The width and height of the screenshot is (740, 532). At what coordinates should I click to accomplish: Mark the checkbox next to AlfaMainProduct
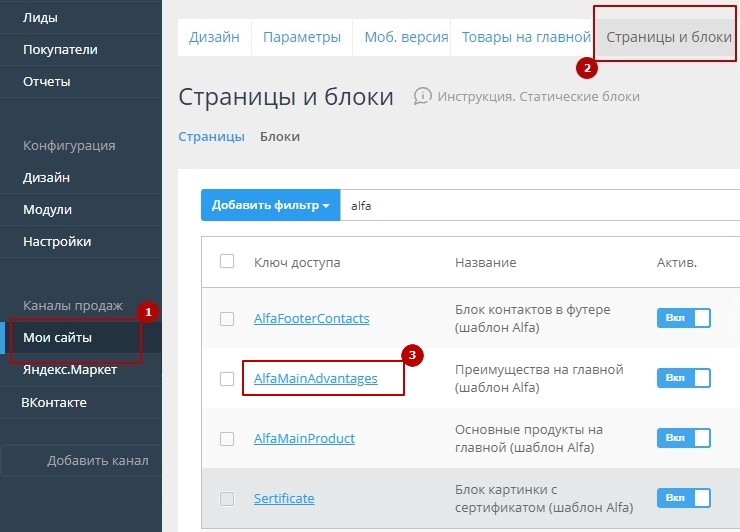pos(227,439)
